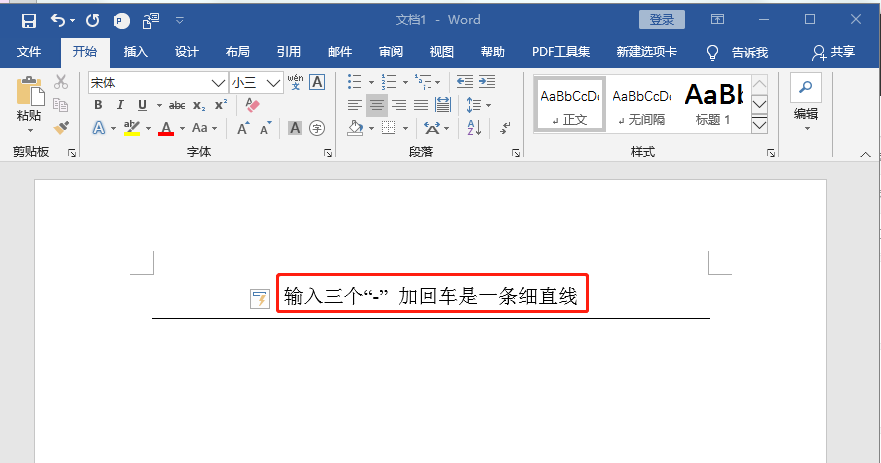Click the 登录 sign-in button
The height and width of the screenshot is (463, 881).
(662, 20)
